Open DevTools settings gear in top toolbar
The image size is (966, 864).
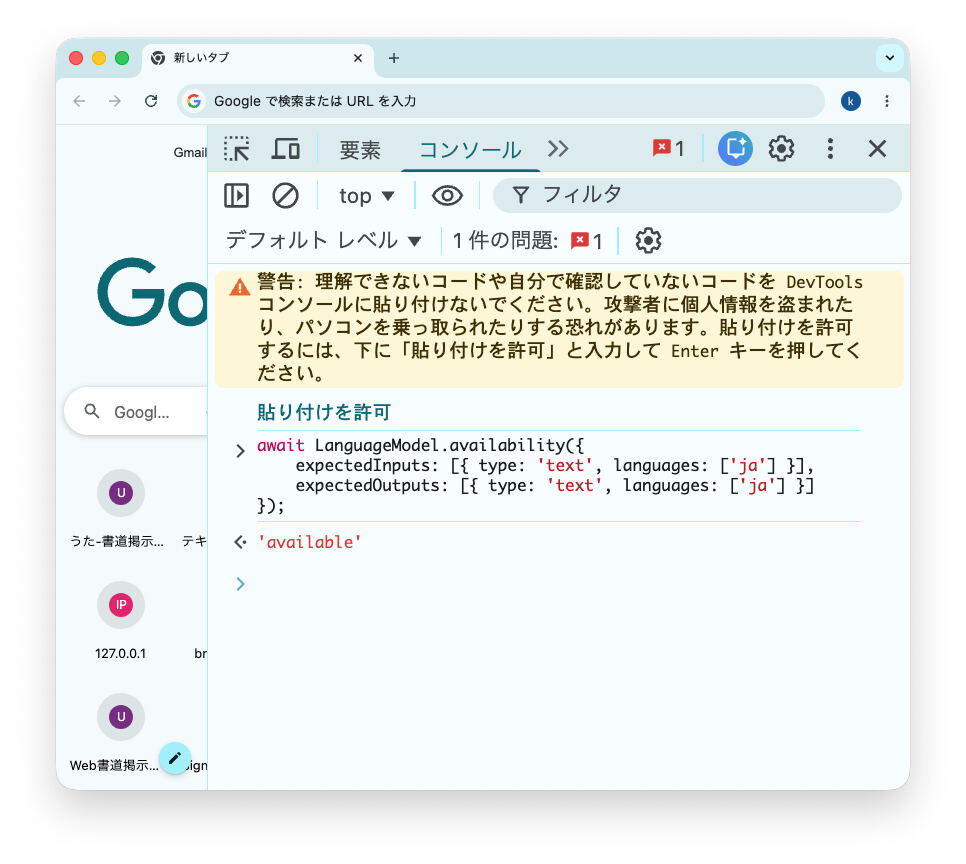[x=781, y=149]
